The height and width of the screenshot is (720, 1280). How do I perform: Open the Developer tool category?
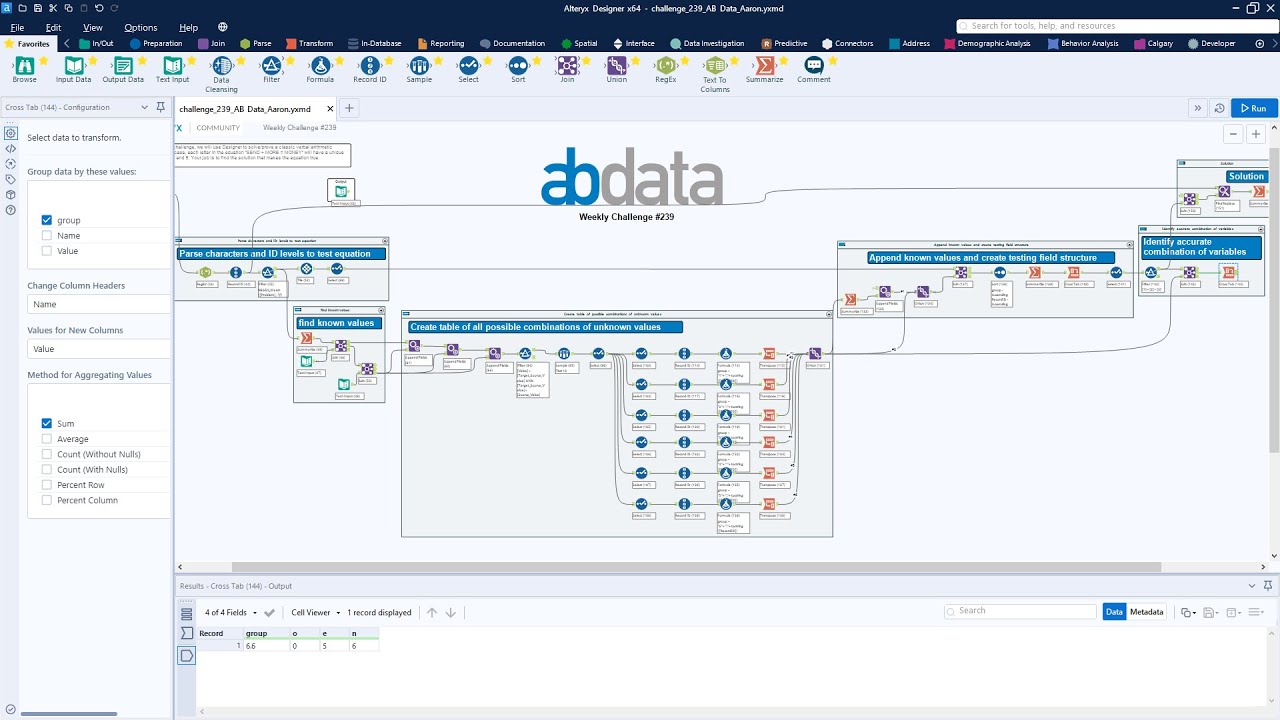tap(1212, 43)
